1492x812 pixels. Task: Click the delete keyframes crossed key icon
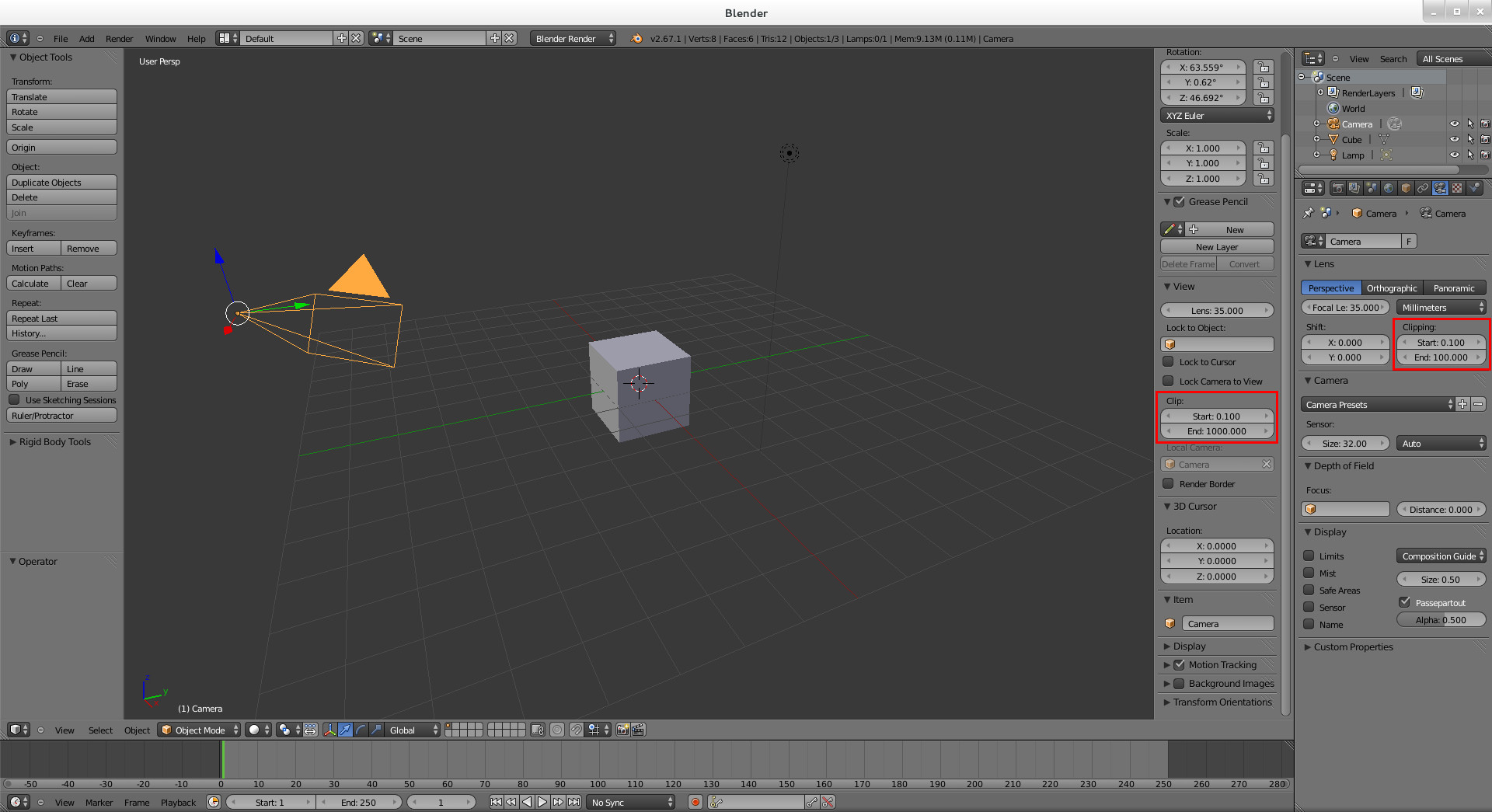(x=828, y=802)
